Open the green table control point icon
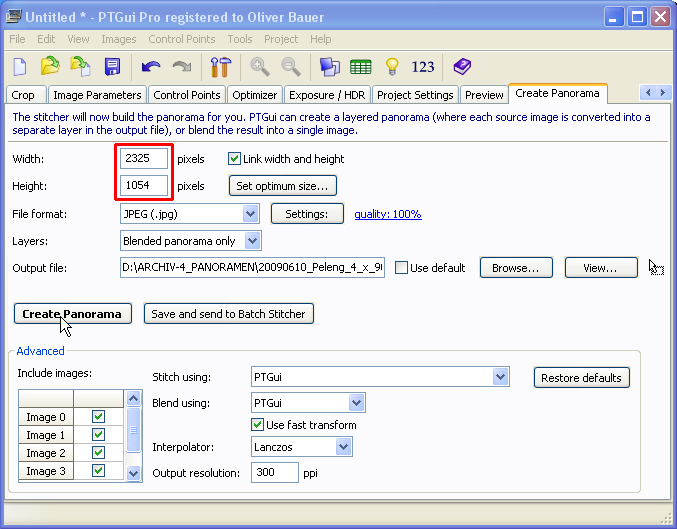The width and height of the screenshot is (677, 529). [x=360, y=67]
